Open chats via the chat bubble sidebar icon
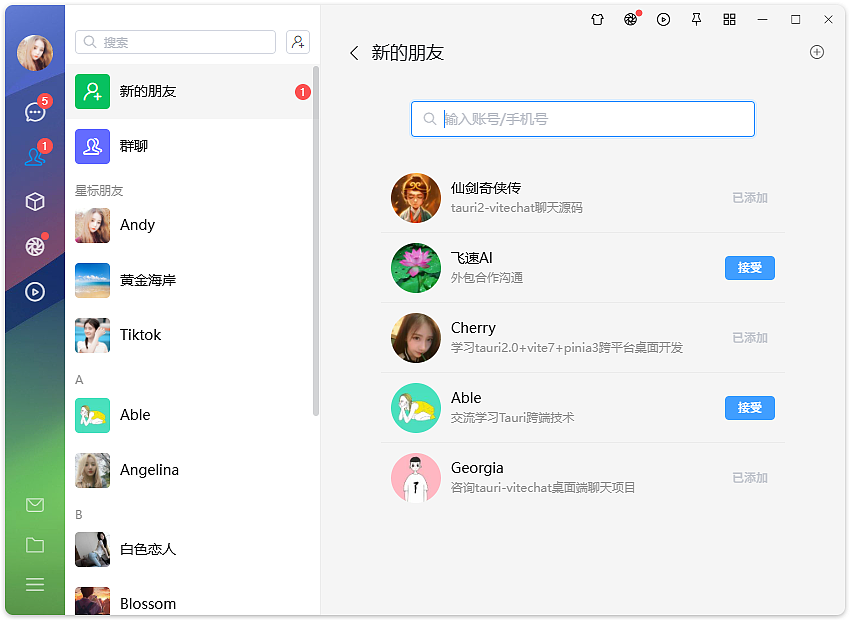Viewport: 850px width, 620px height. click(35, 112)
